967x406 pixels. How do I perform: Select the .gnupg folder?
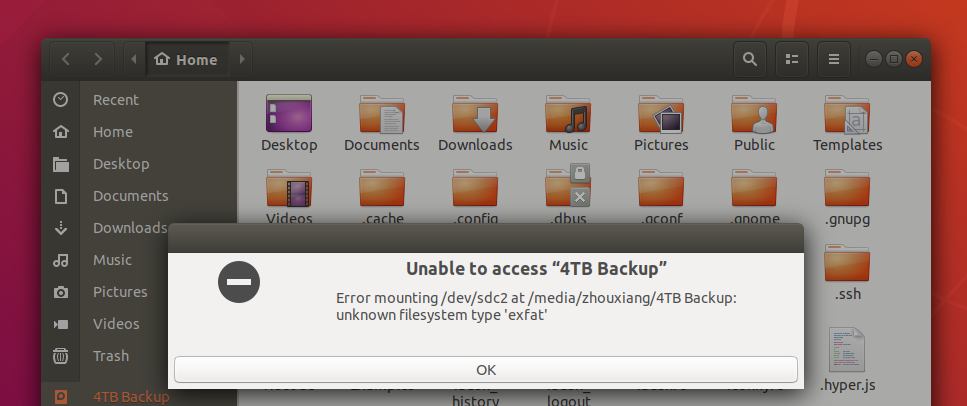(x=847, y=197)
